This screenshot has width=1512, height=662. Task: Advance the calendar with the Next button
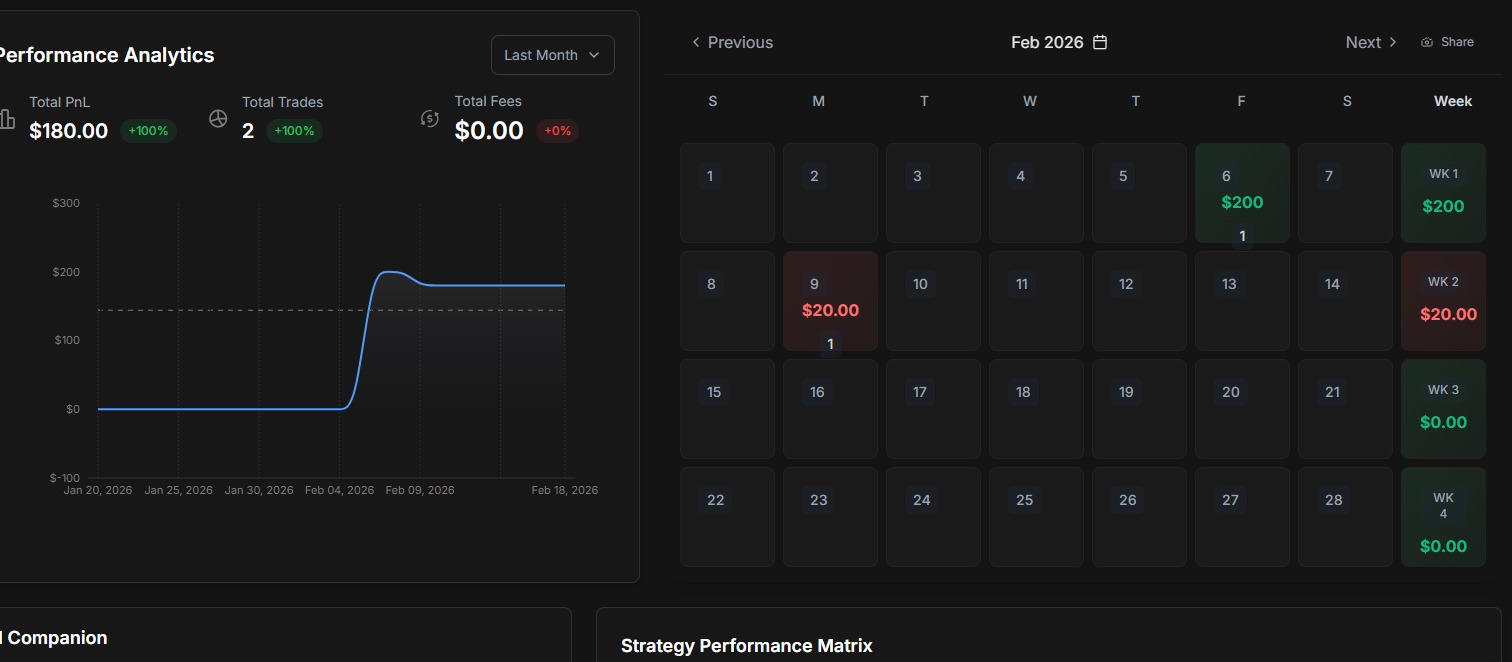tap(1363, 42)
